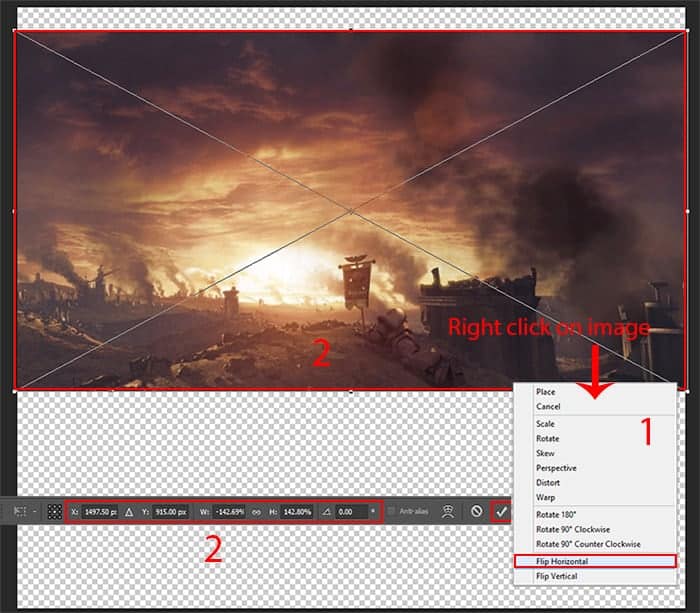Click the link icon between W and H
Viewport: 700px width, 613px height.
(256, 511)
